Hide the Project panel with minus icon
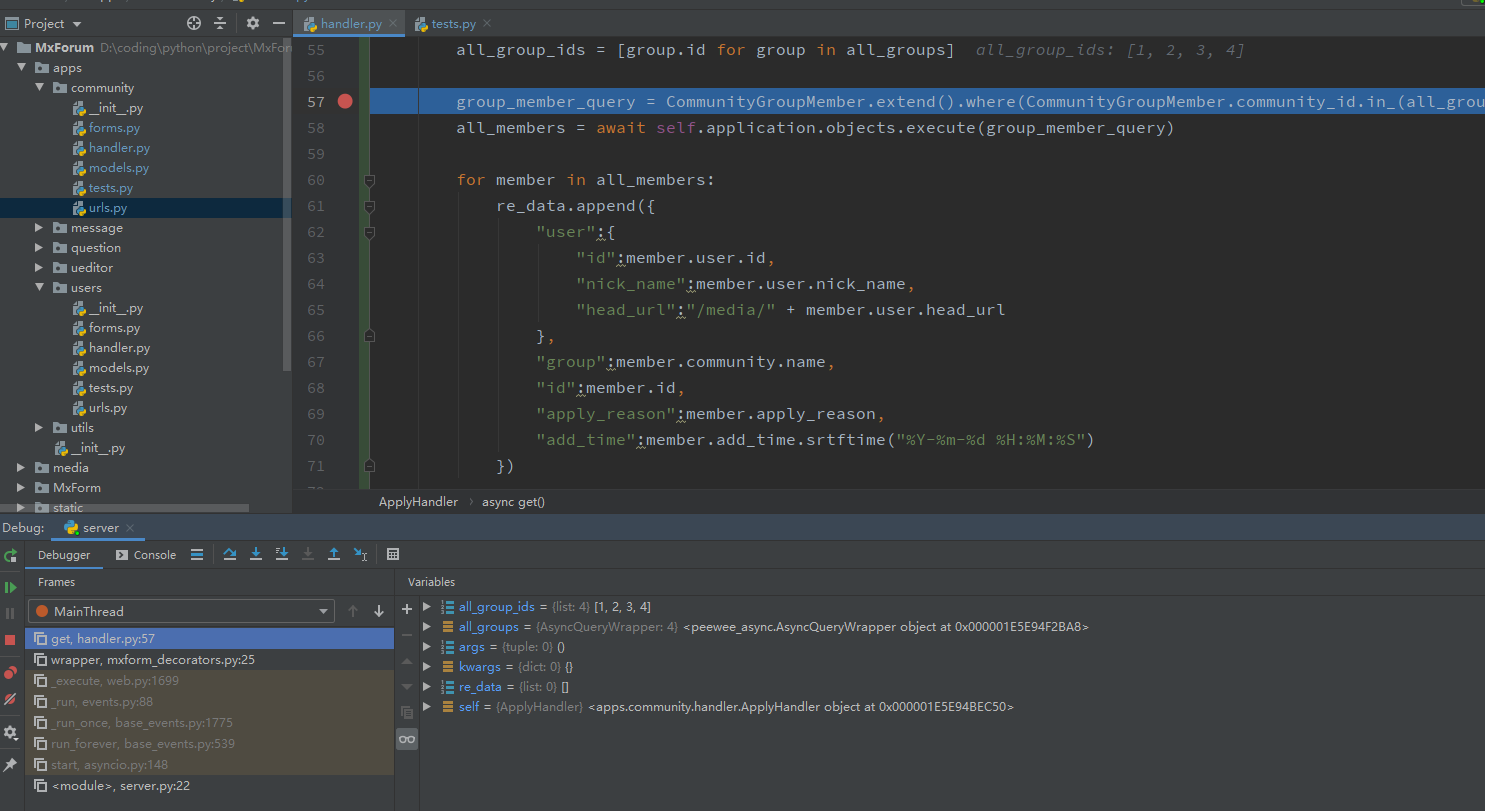 [279, 23]
